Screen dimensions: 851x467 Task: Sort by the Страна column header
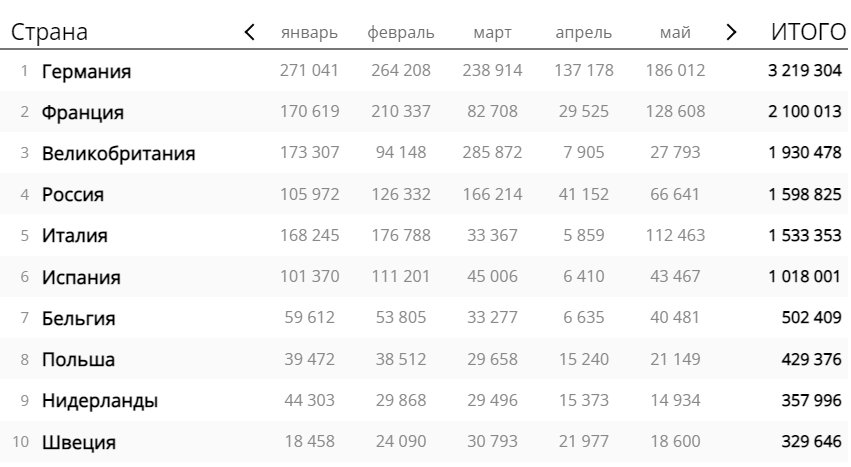49,32
